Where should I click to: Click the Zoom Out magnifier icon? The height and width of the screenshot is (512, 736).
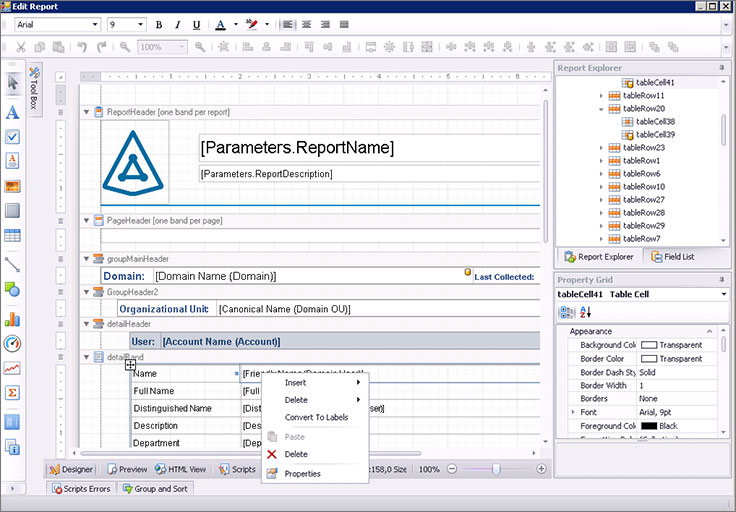(x=125, y=47)
